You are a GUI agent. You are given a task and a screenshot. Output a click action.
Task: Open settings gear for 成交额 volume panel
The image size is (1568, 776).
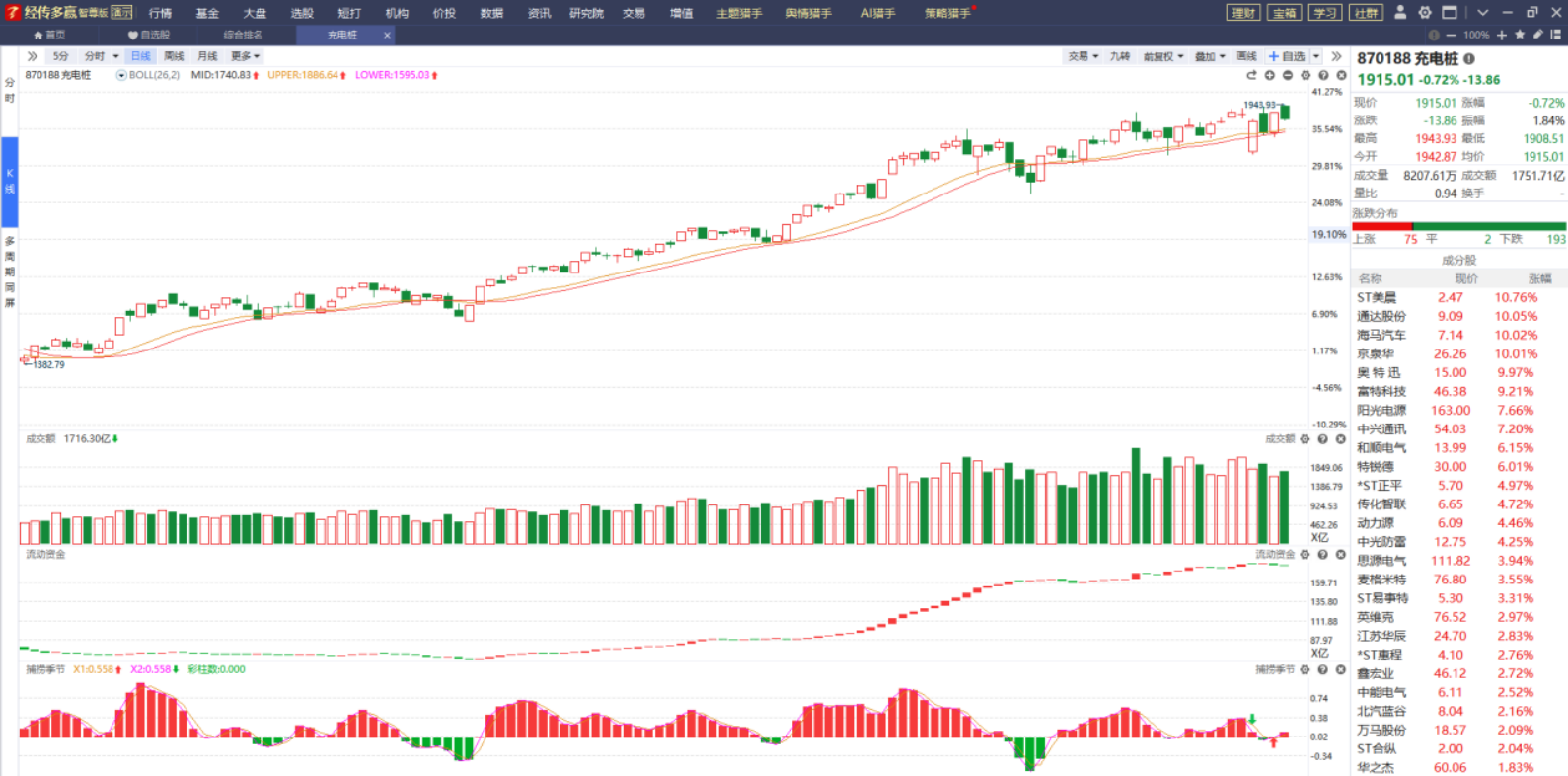coord(1305,439)
